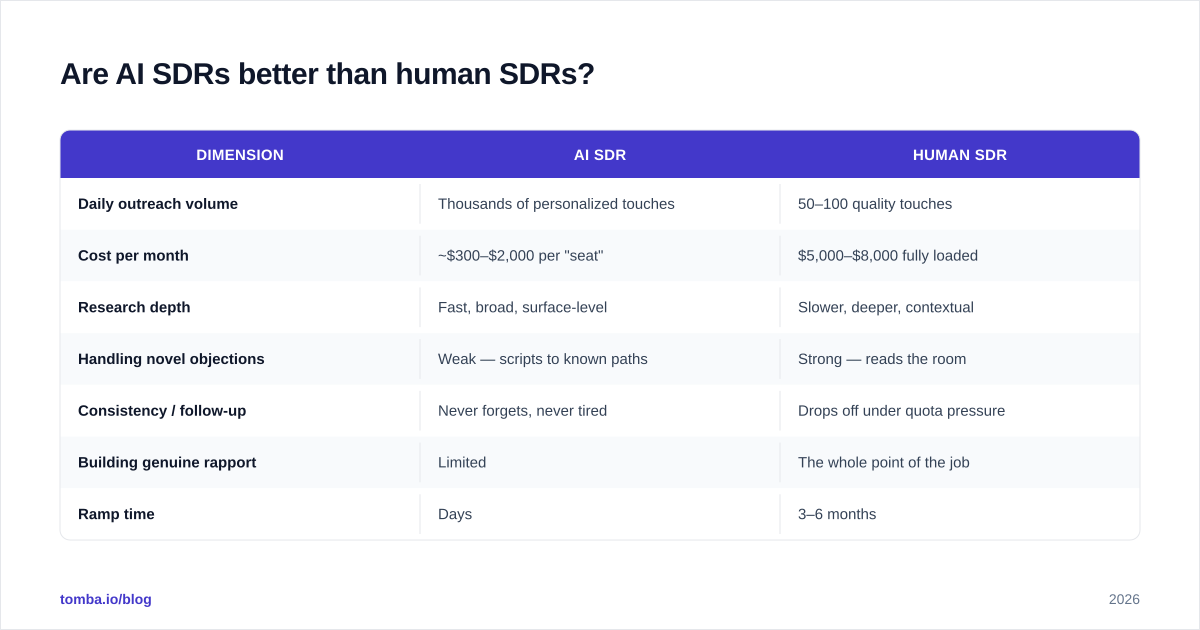Click 'Building genuine rapport' row label

[x=167, y=463]
